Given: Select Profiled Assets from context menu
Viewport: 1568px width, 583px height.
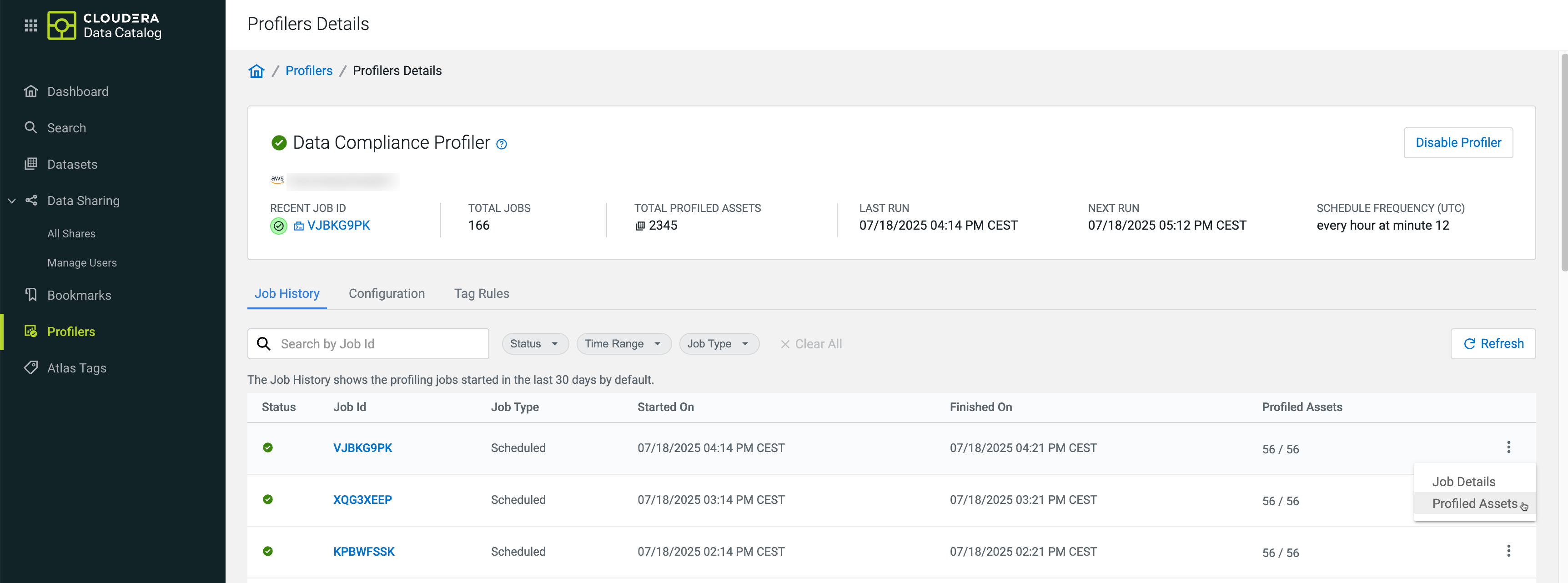Looking at the screenshot, I should coord(1474,503).
